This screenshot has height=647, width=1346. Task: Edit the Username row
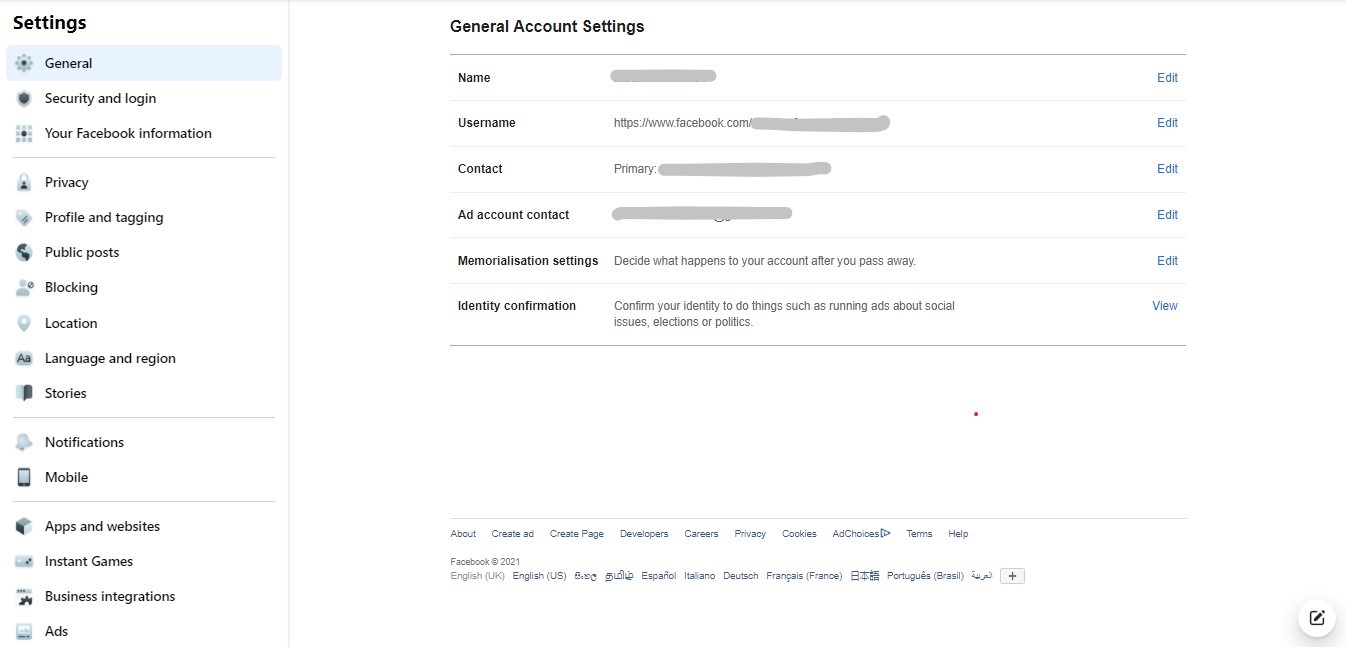pos(1167,123)
